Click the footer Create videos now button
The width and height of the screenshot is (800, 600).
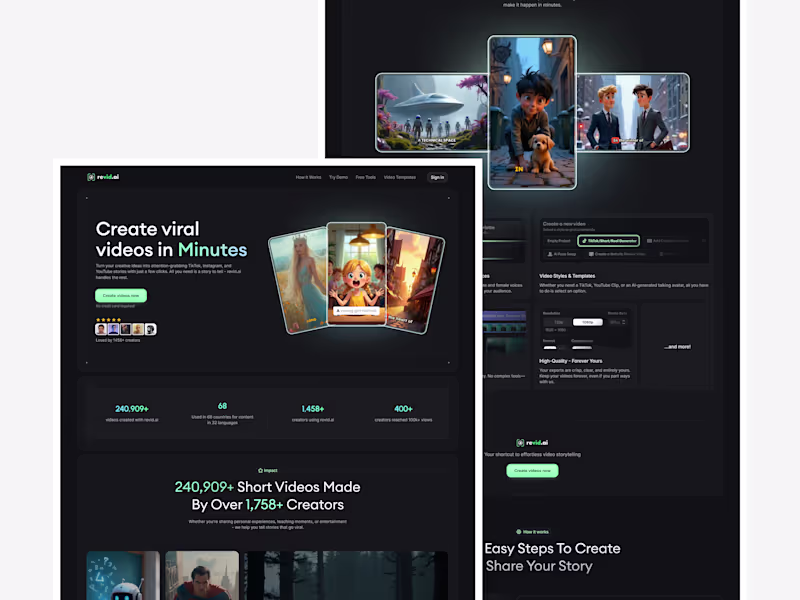tap(532, 470)
